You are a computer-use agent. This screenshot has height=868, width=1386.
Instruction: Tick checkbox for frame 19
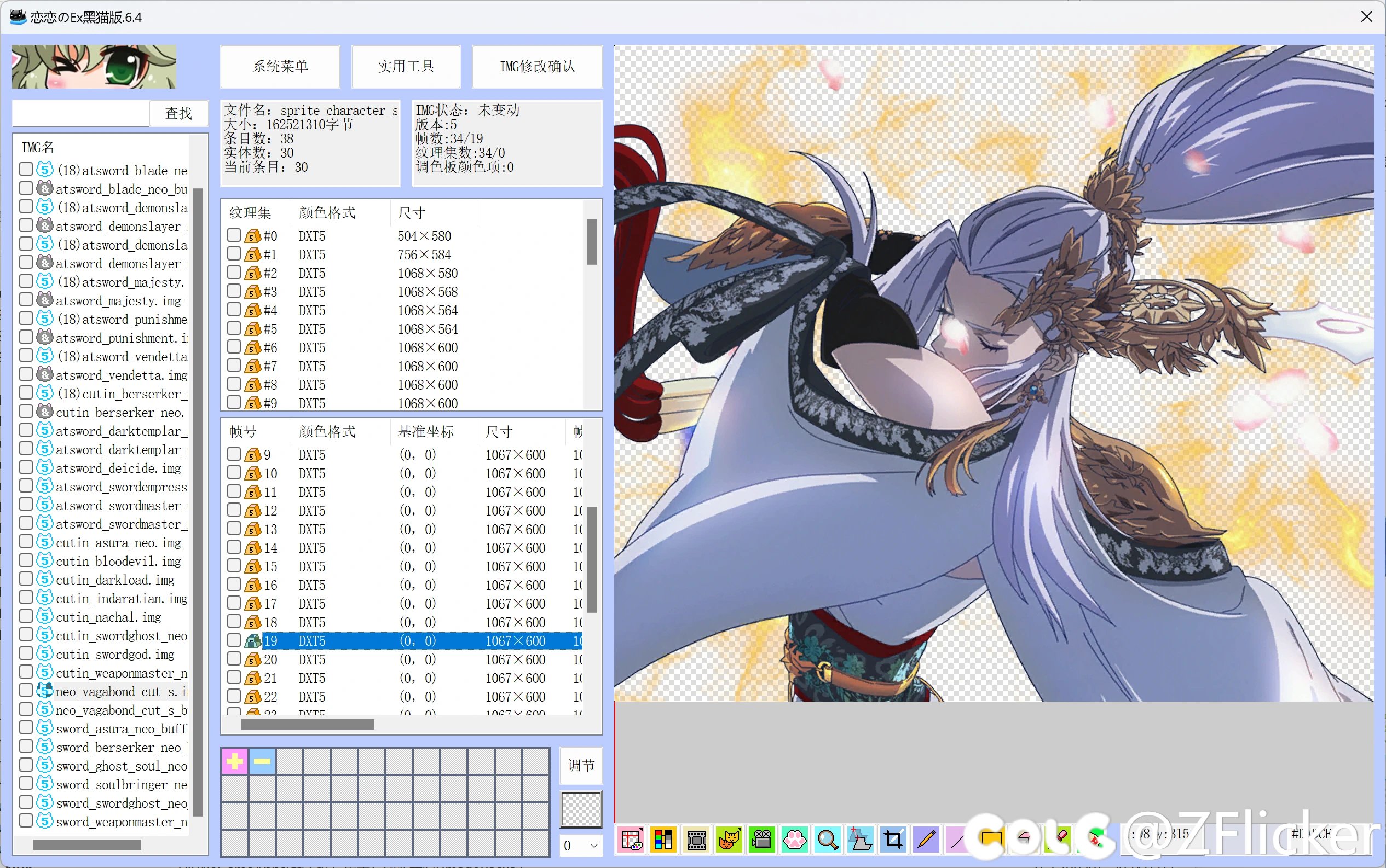pyautogui.click(x=233, y=640)
